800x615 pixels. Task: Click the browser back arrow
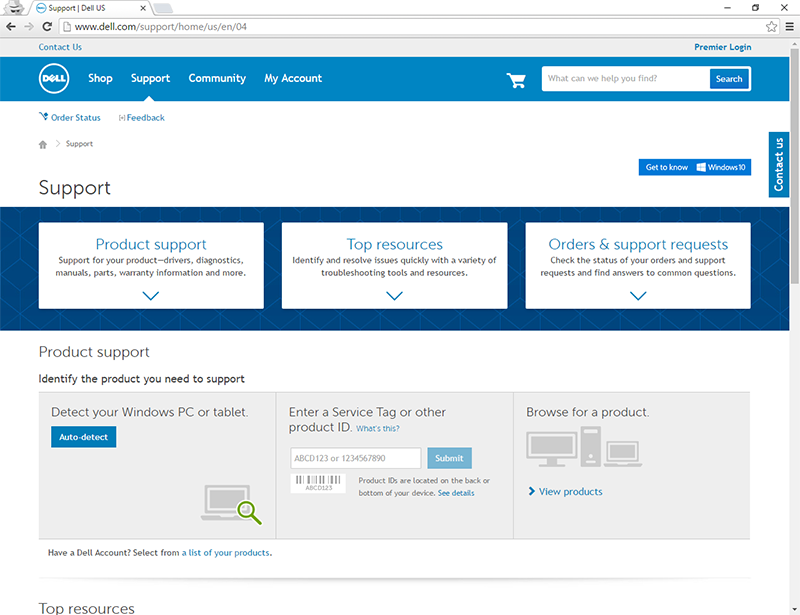(x=11, y=27)
